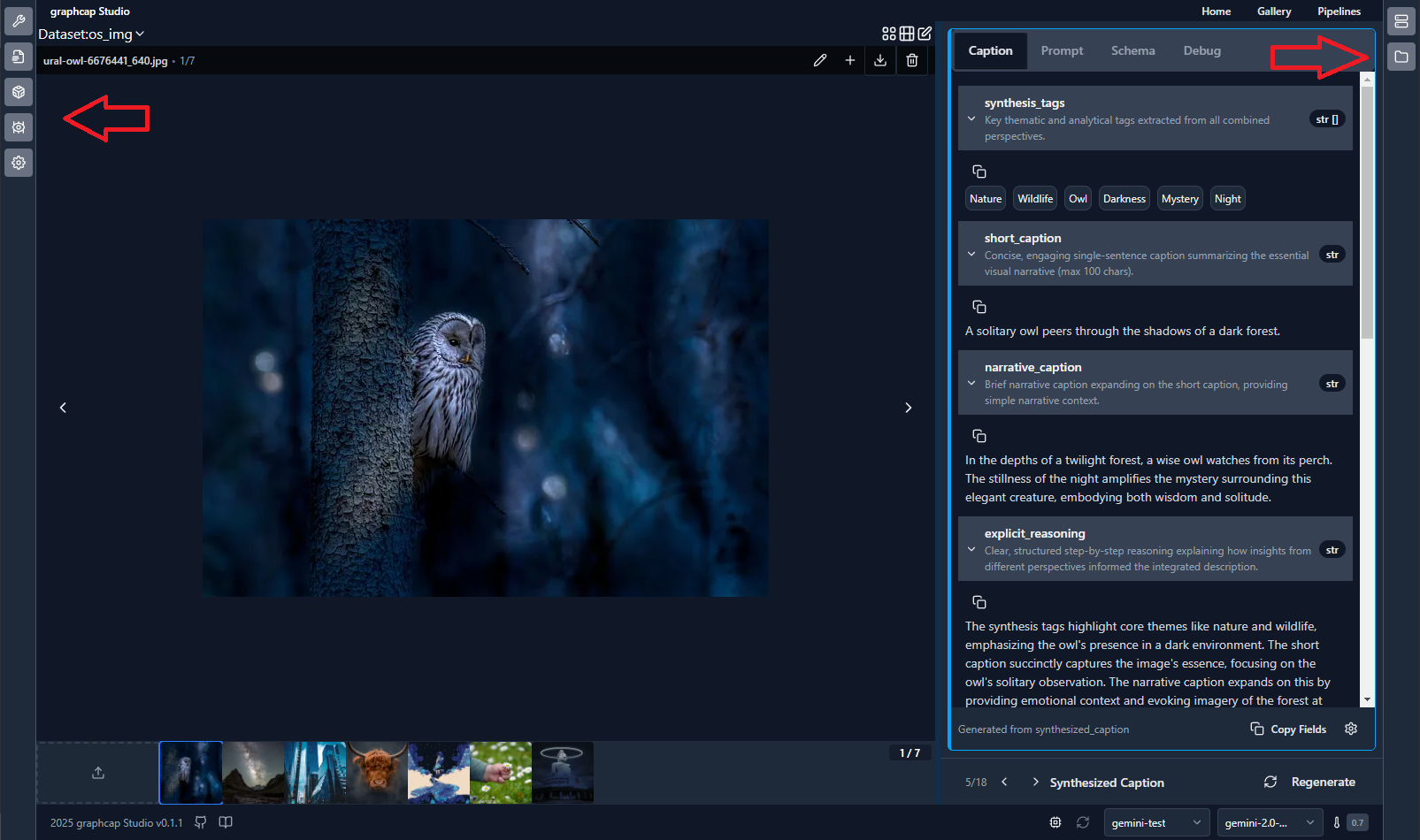
Task: Open the Dataset:os_img dropdown
Action: coord(91,34)
